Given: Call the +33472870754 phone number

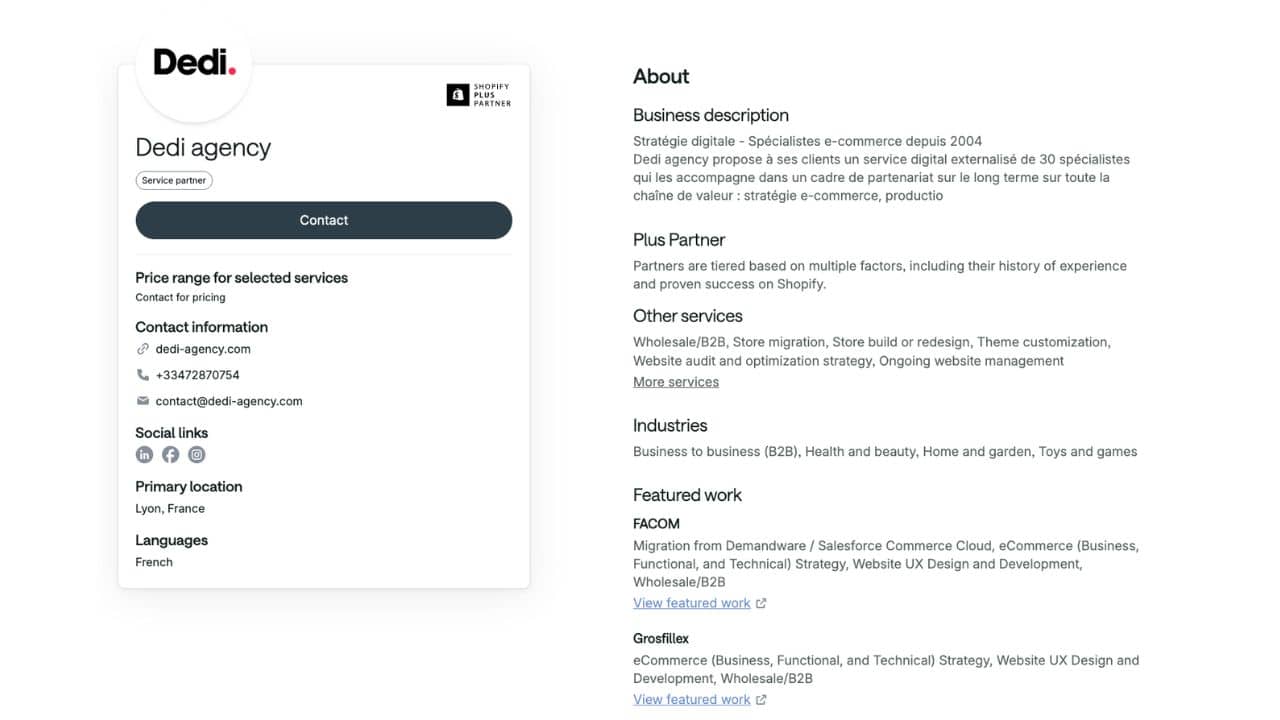Looking at the screenshot, I should [x=198, y=375].
